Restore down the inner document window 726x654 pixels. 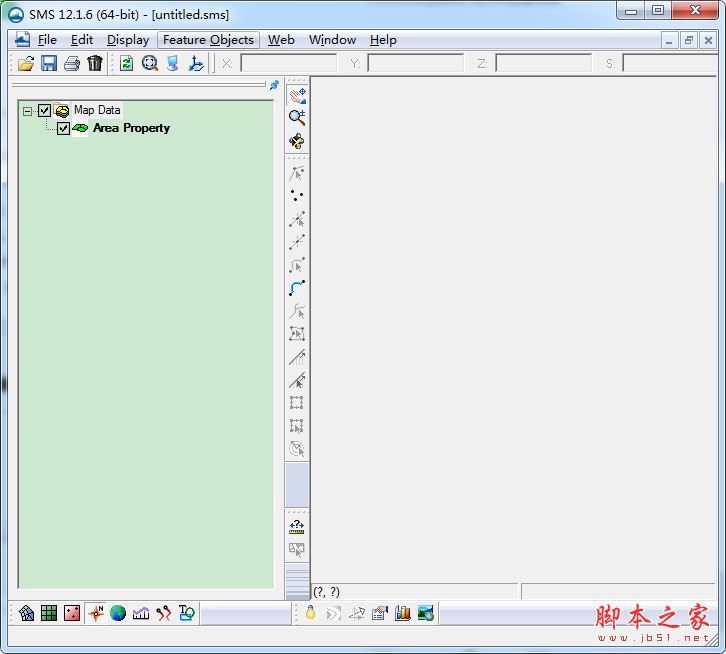pos(688,40)
